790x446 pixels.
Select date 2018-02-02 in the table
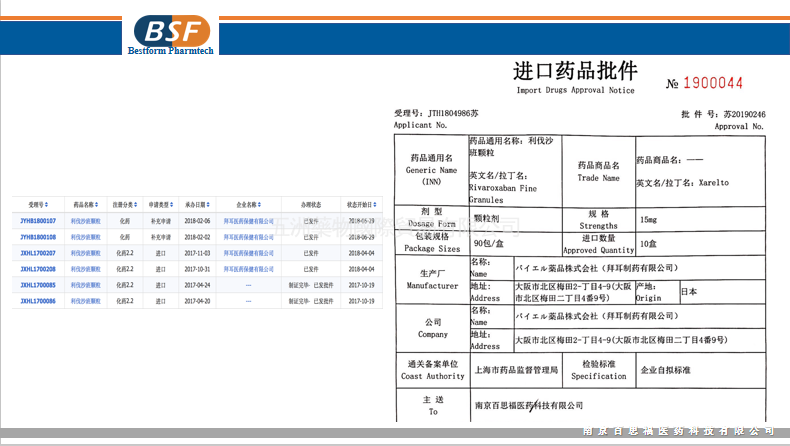coord(197,237)
